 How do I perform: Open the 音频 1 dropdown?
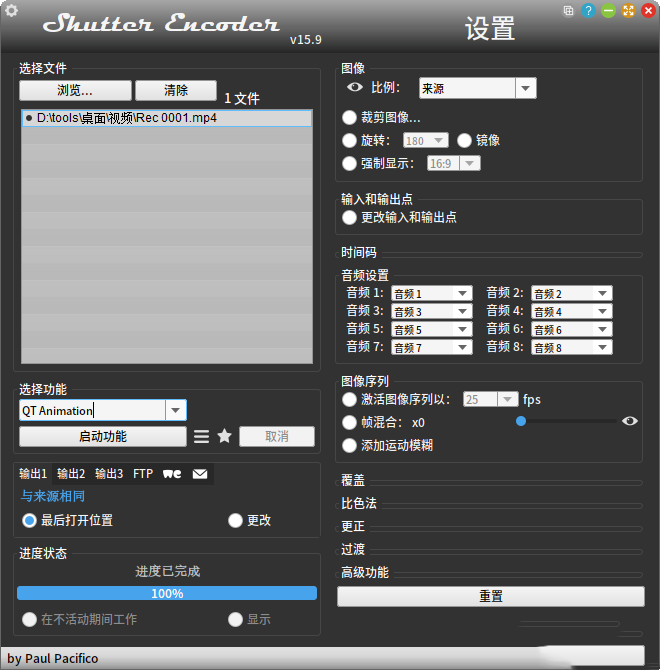431,294
